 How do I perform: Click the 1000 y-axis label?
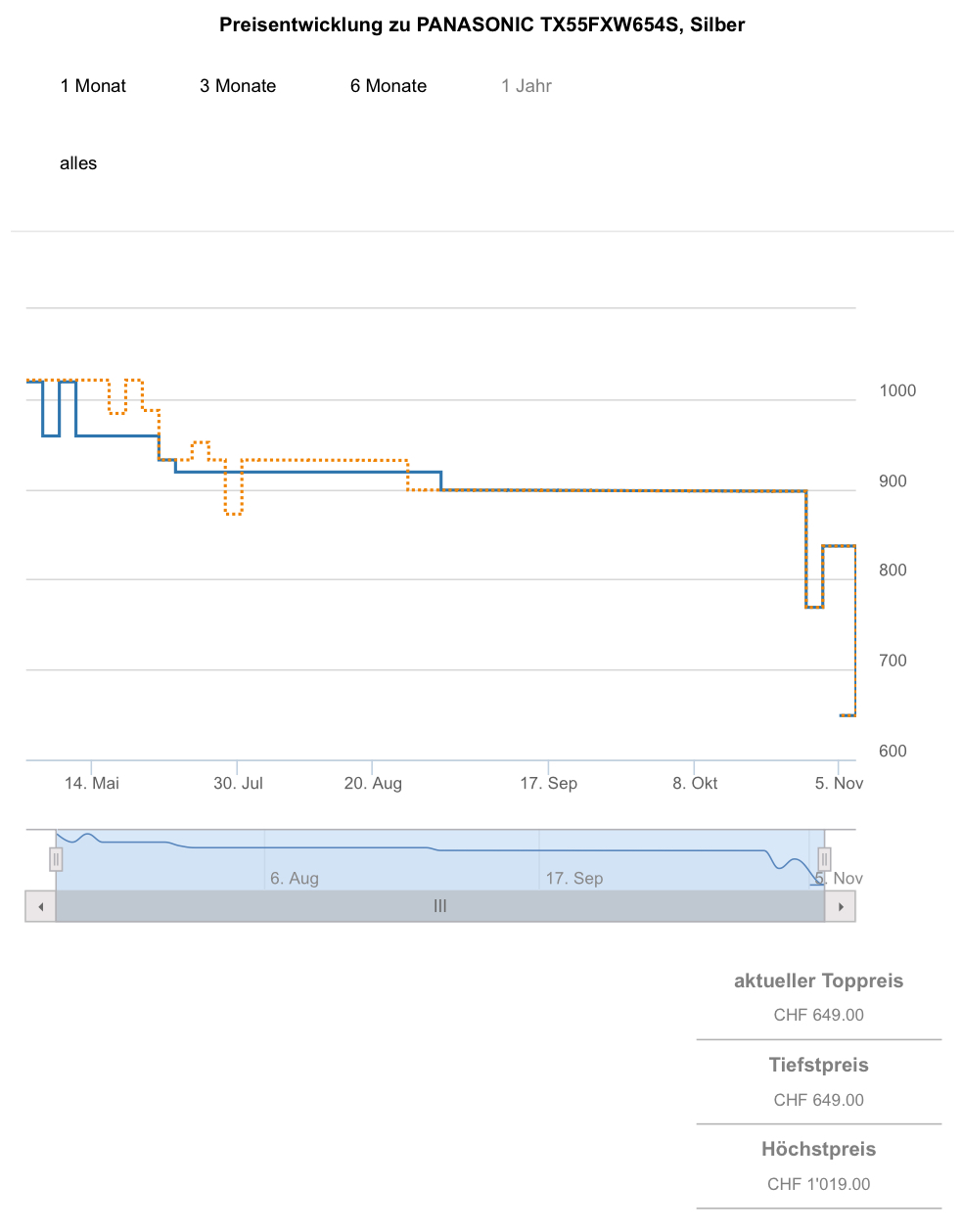point(897,391)
